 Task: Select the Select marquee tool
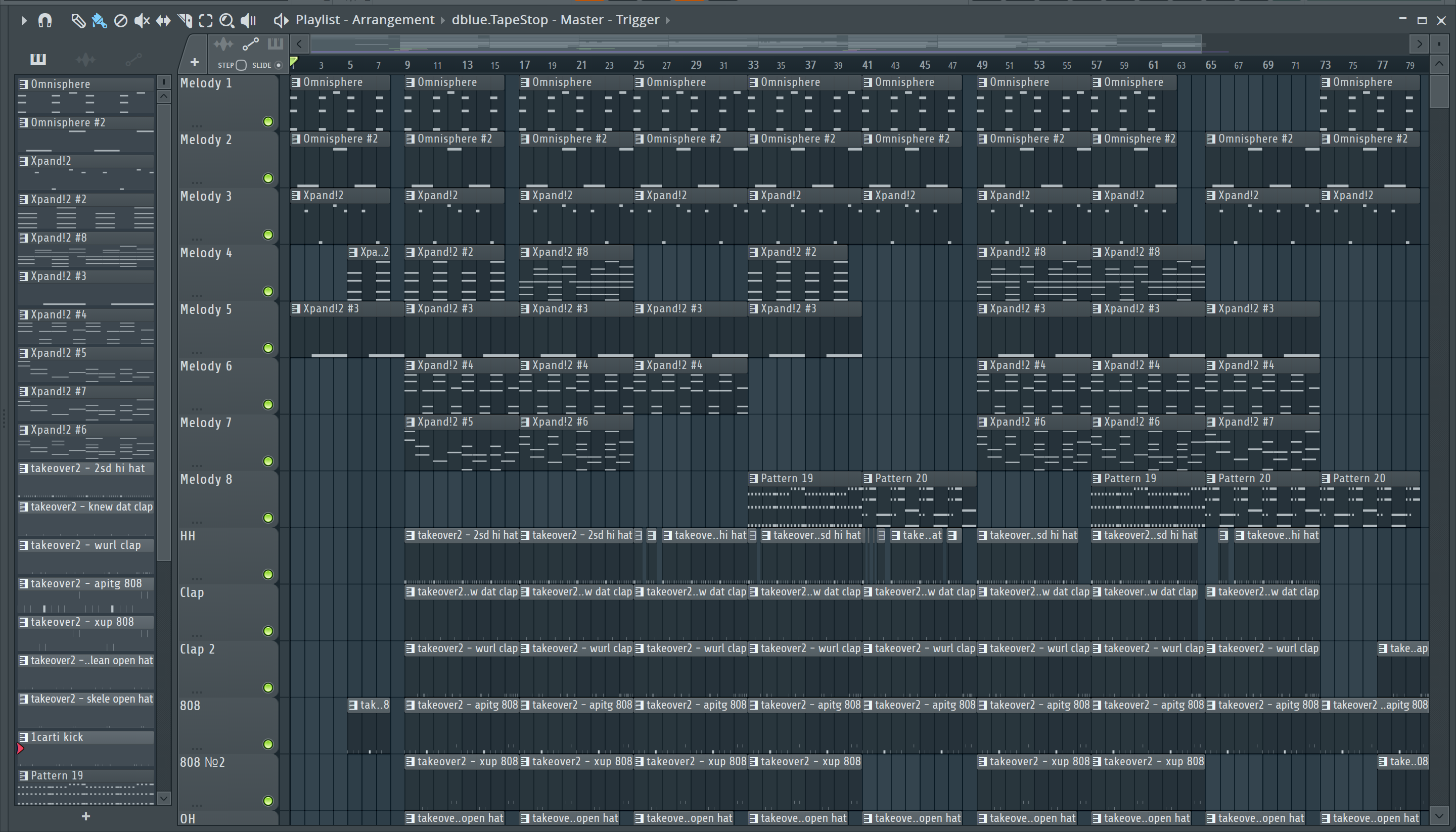point(206,21)
